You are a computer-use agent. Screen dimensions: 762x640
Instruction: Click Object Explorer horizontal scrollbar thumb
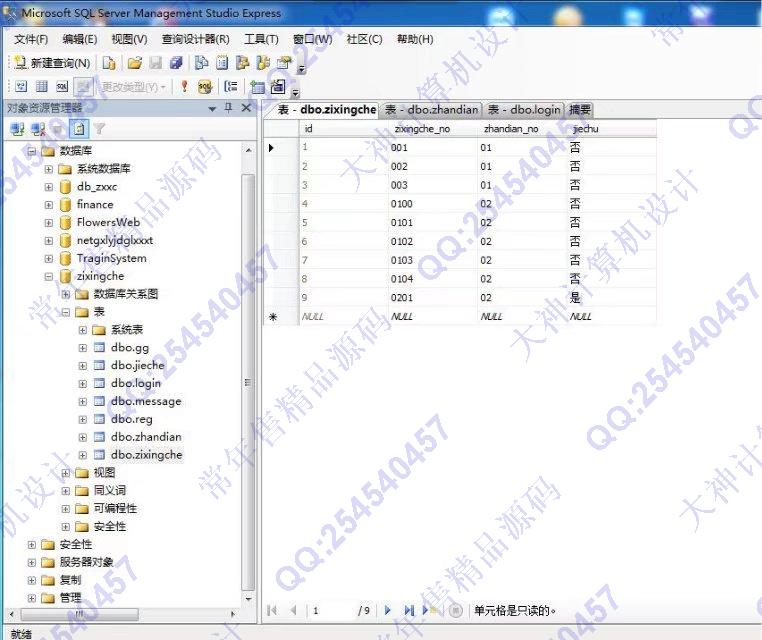tap(80, 614)
